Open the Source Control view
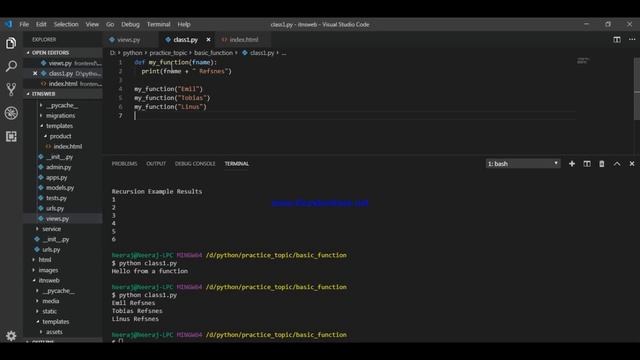The height and width of the screenshot is (360, 640). click(11, 89)
